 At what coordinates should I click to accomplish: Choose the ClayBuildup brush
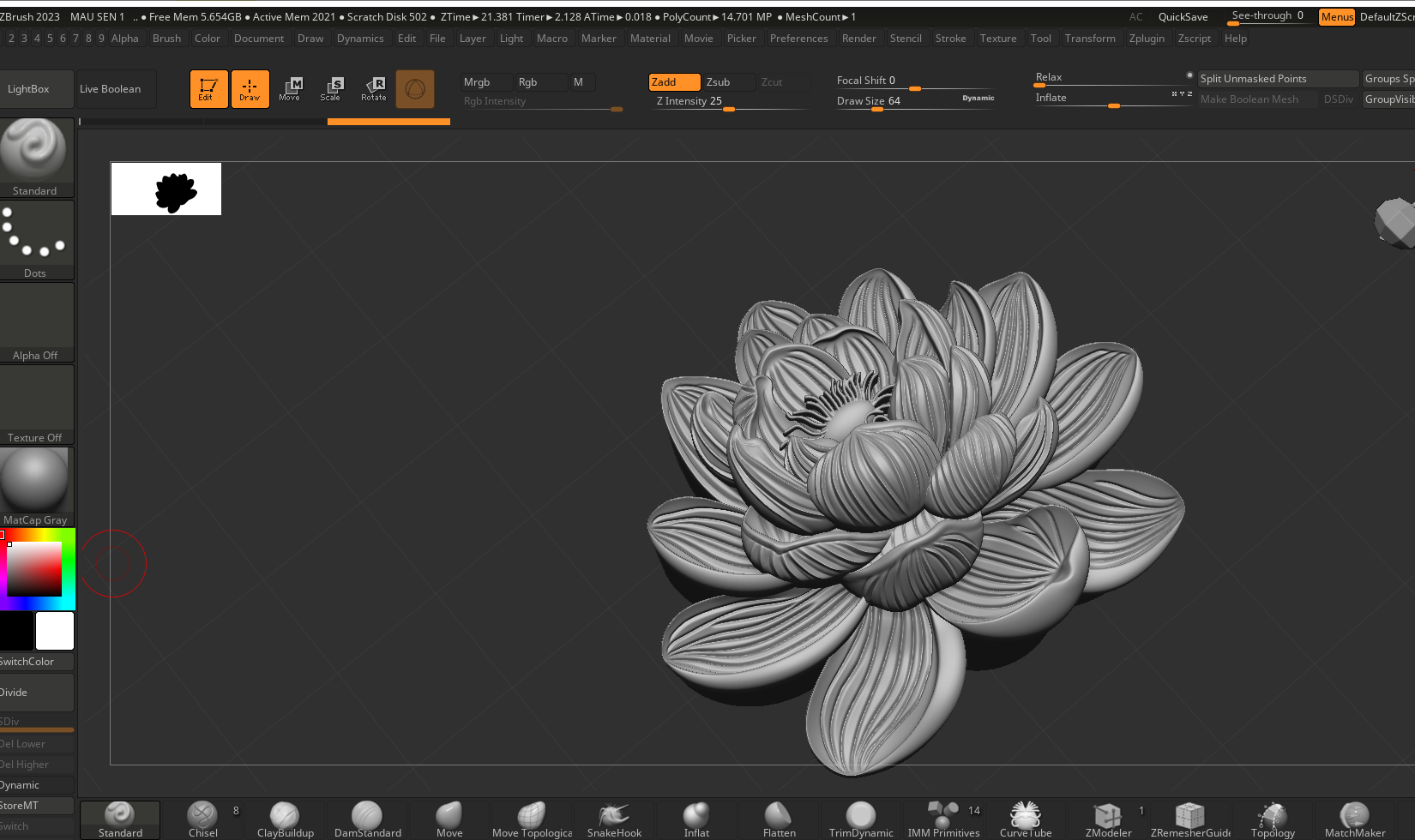pyautogui.click(x=285, y=819)
